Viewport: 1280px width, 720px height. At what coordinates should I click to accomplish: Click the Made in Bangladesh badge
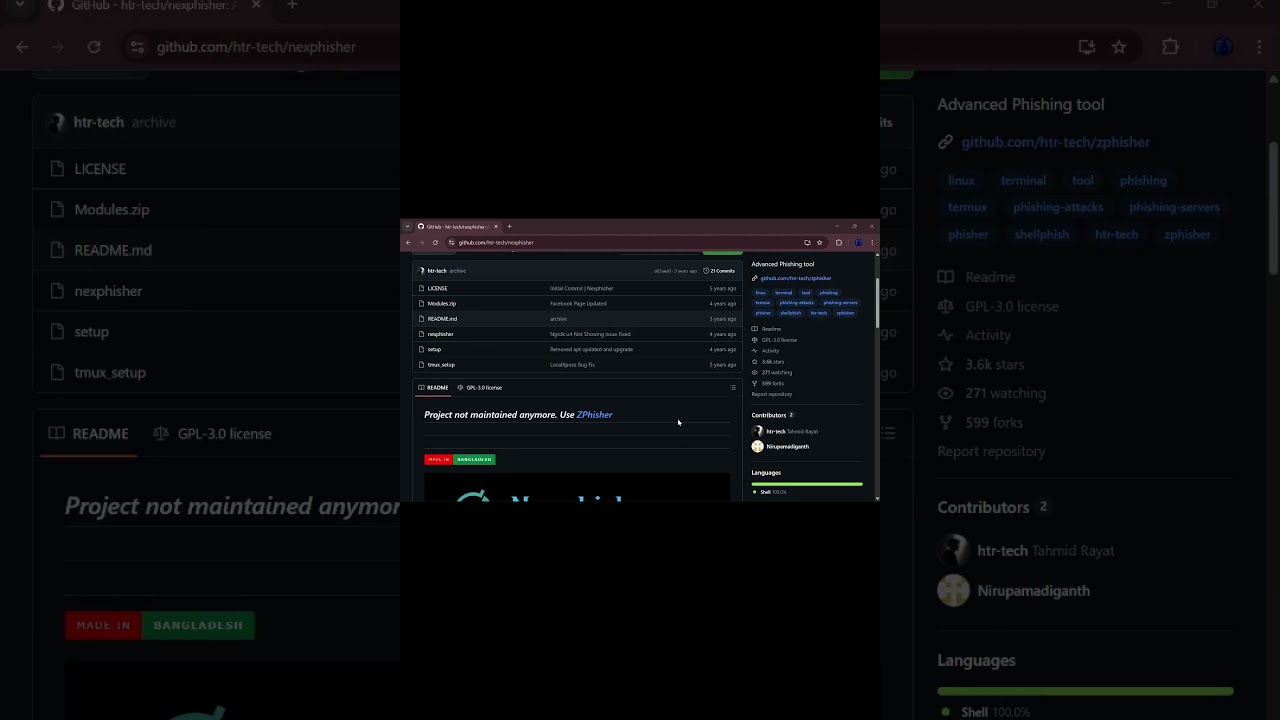point(460,460)
